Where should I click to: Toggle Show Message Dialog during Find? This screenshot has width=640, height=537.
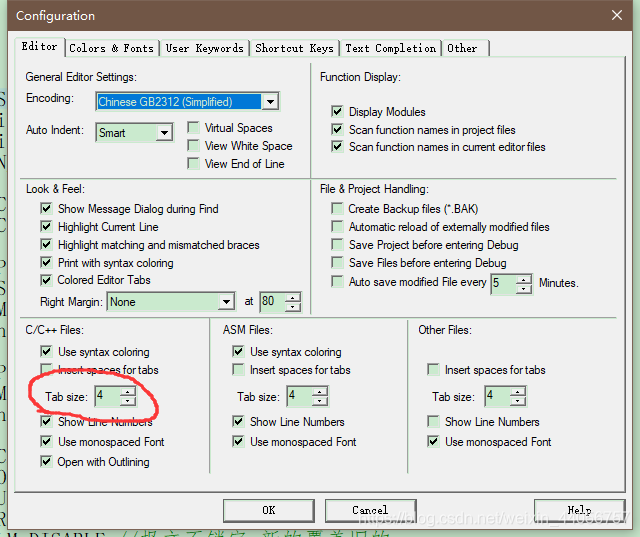click(46, 209)
